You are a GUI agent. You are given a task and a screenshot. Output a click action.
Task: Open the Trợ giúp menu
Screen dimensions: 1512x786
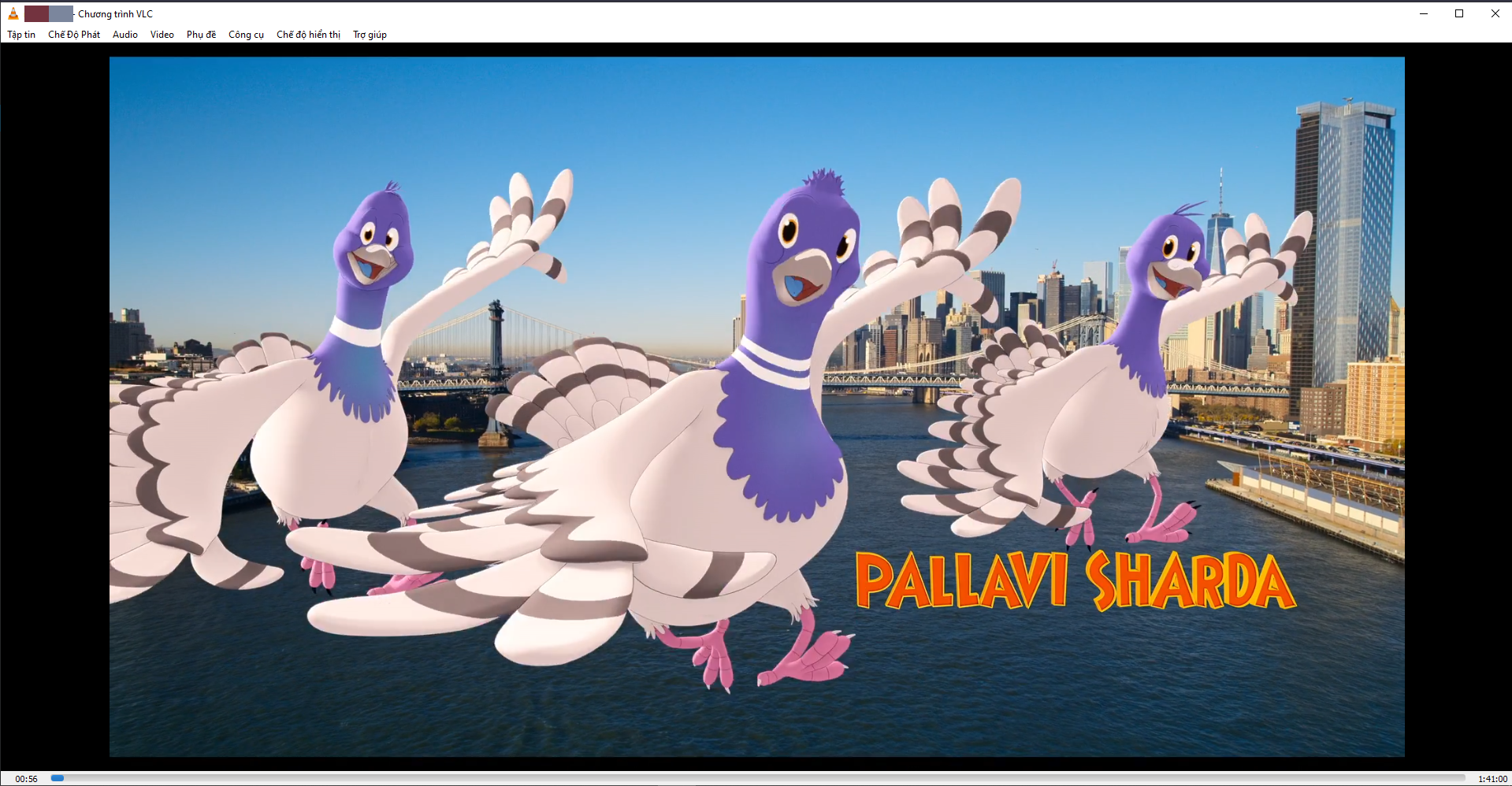pos(370,35)
